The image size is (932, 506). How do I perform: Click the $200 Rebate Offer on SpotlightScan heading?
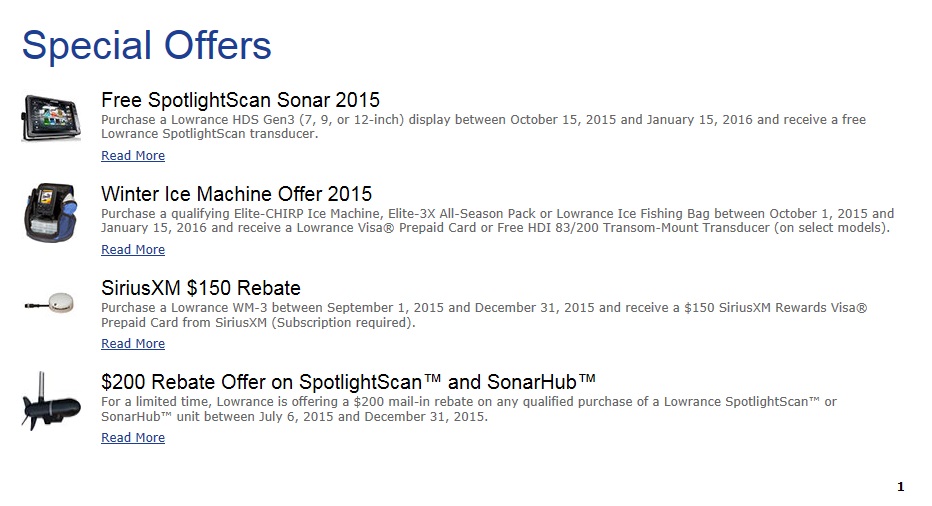[348, 382]
